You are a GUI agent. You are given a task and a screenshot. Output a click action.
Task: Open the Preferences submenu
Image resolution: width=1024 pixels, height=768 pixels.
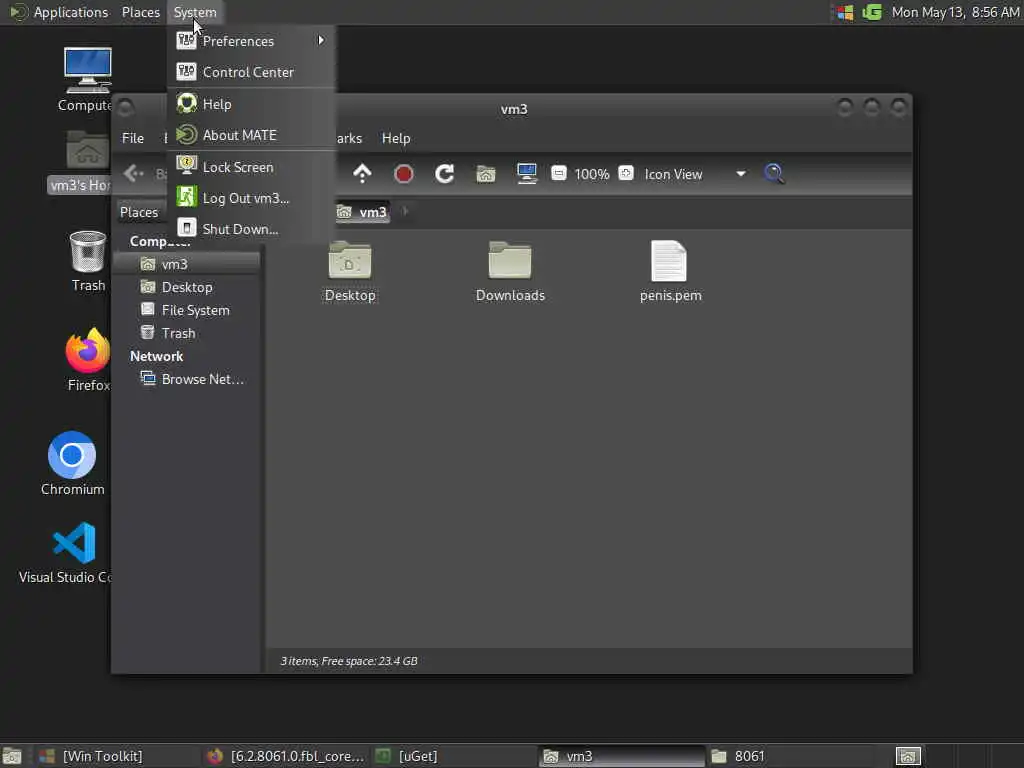[x=251, y=41]
